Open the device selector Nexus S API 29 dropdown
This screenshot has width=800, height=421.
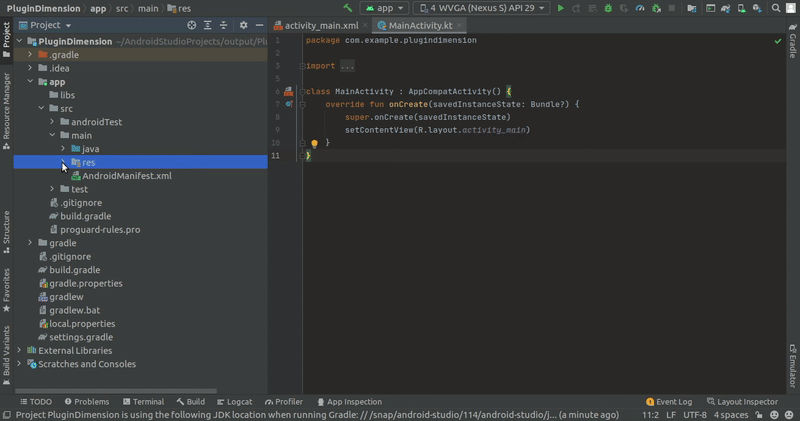coord(482,8)
